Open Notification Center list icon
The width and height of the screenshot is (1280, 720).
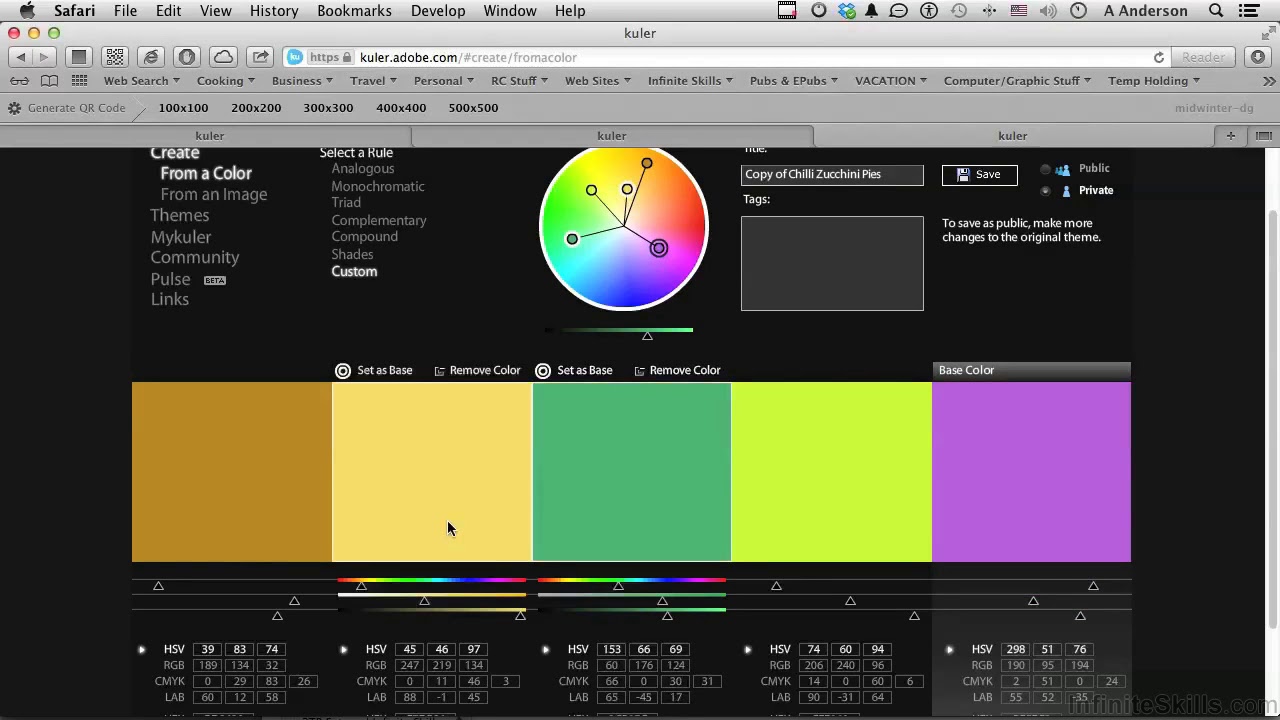1249,11
